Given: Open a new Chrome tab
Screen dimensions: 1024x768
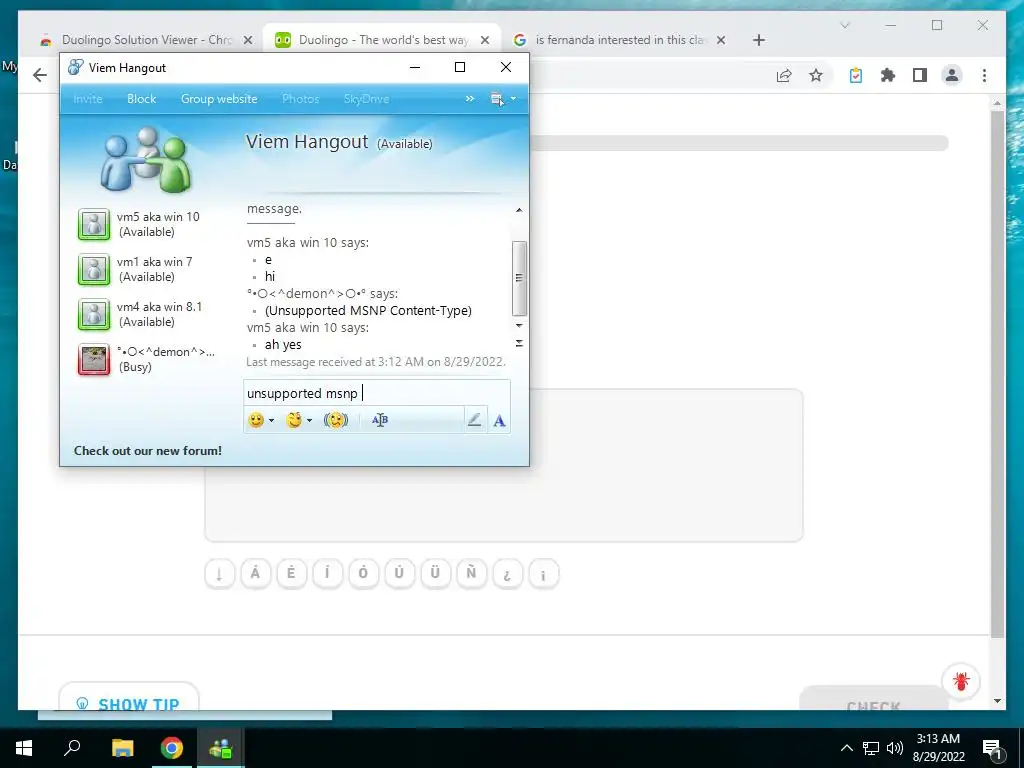Looking at the screenshot, I should [x=758, y=40].
